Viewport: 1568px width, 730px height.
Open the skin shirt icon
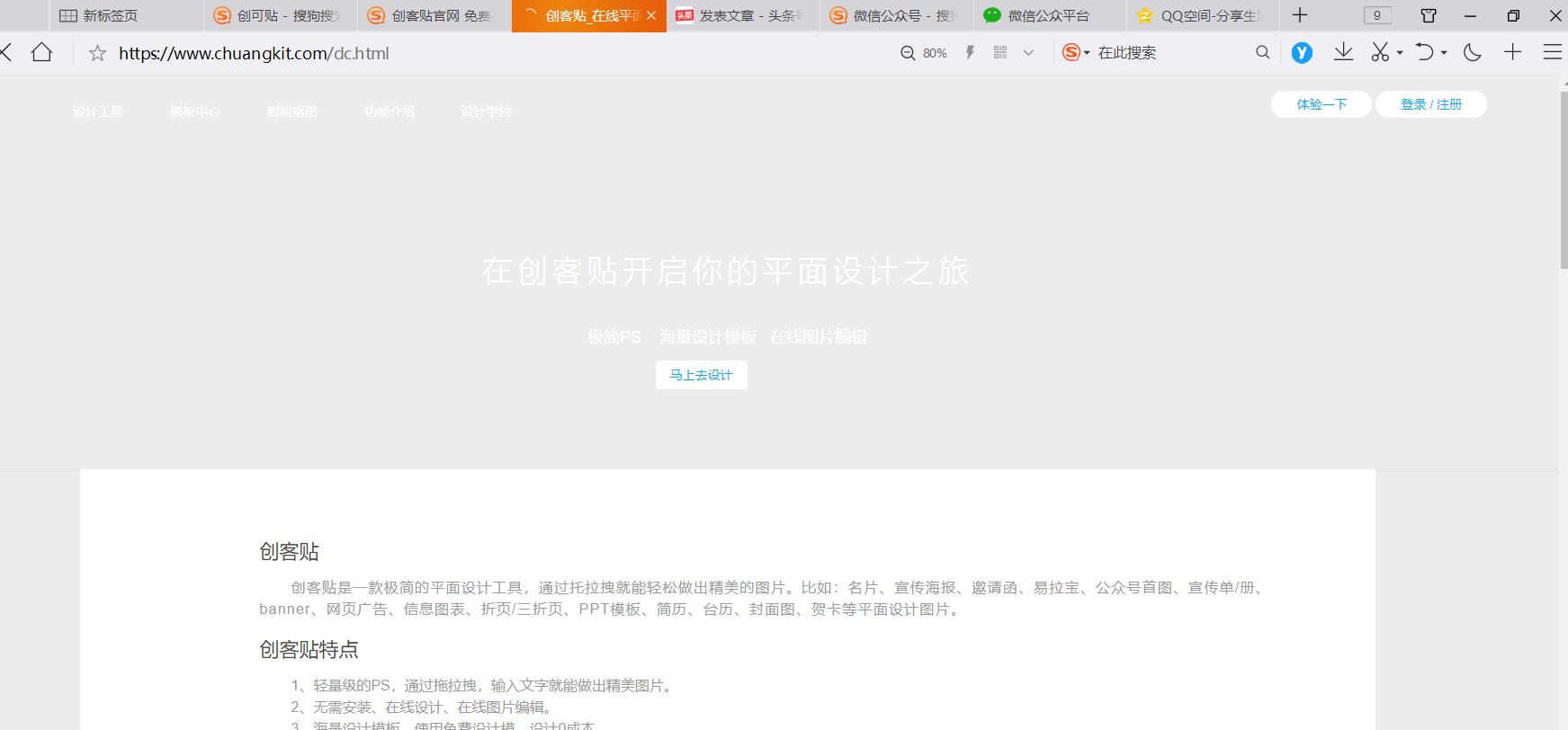coord(1429,15)
